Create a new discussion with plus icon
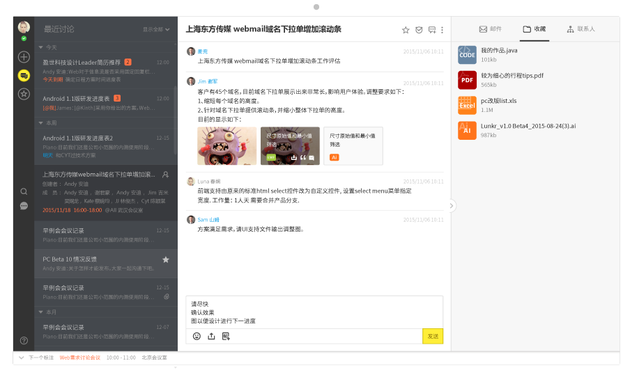This screenshot has width=630, height=377. pyautogui.click(x=24, y=57)
